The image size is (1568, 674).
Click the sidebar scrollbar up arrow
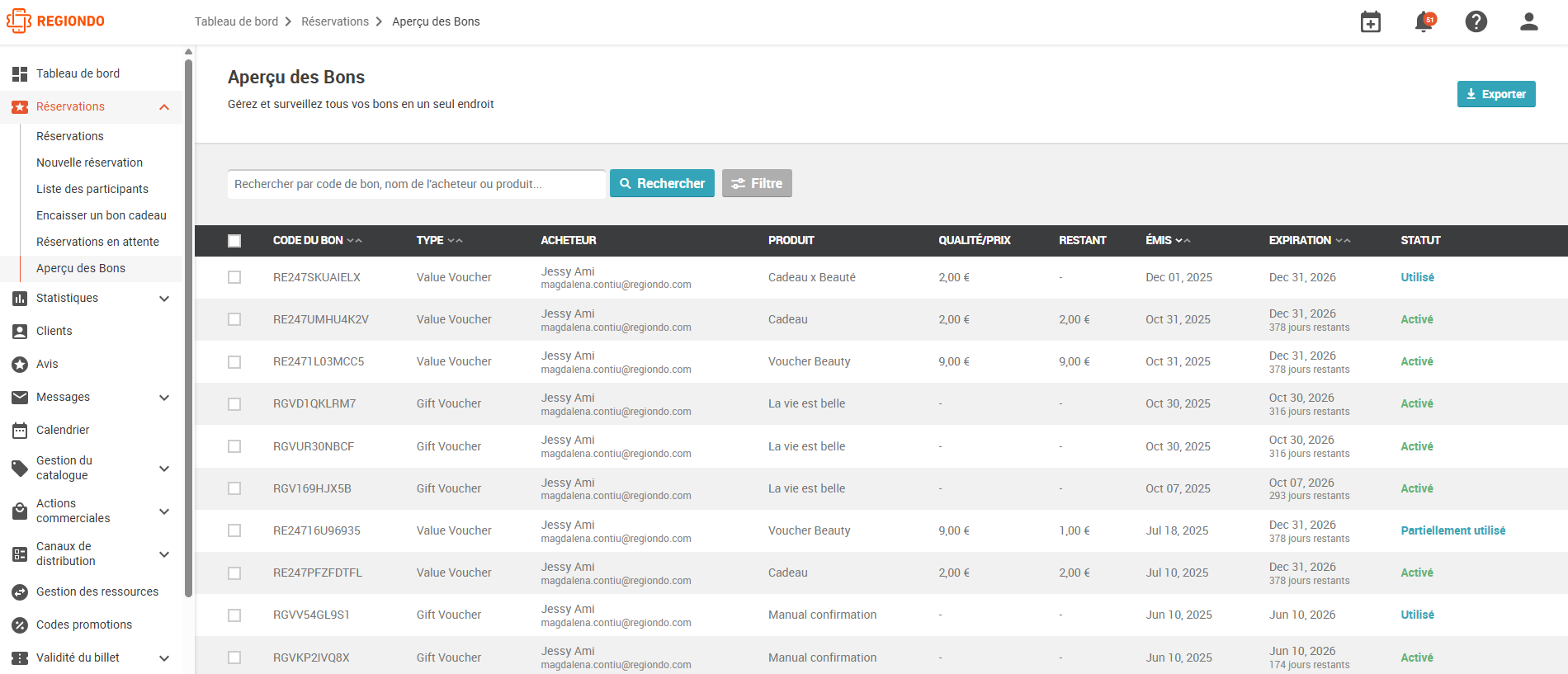(x=188, y=51)
